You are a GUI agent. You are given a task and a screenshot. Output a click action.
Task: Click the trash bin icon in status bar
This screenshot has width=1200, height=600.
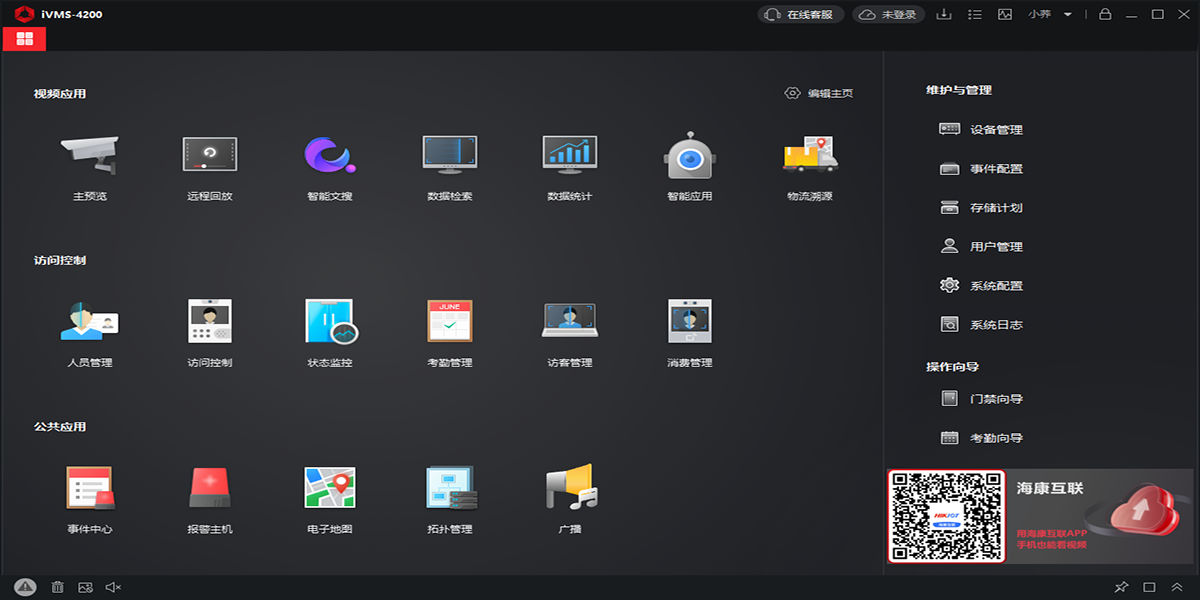[x=58, y=587]
